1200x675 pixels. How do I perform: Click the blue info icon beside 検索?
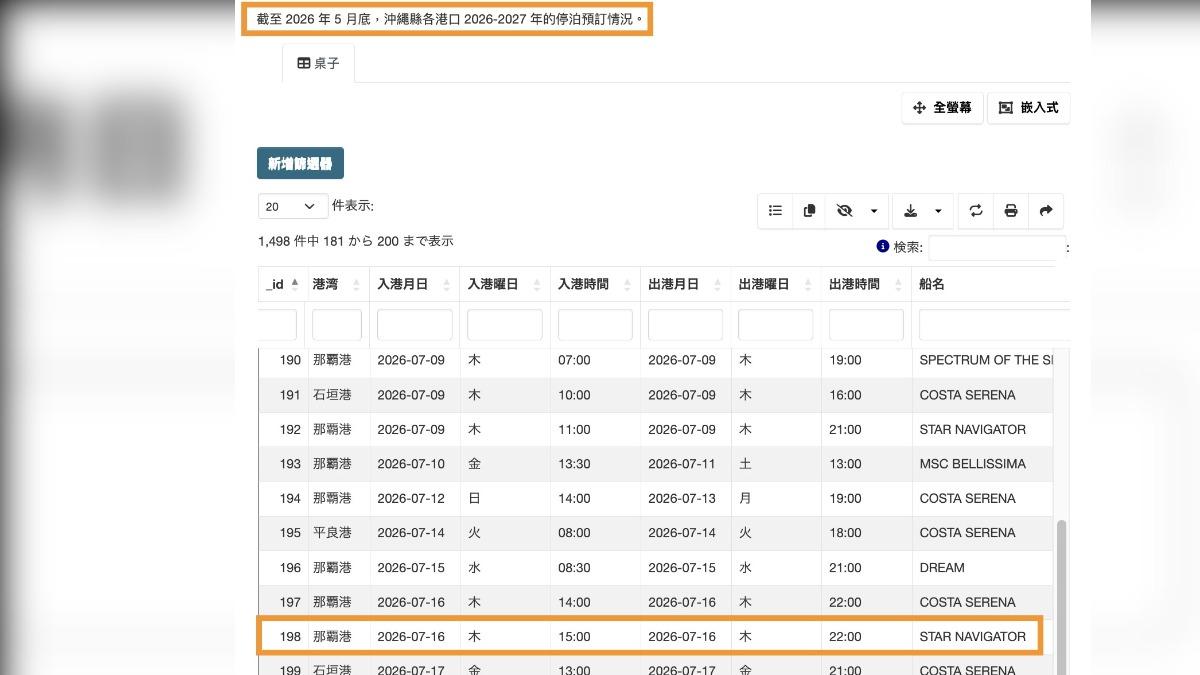(883, 246)
